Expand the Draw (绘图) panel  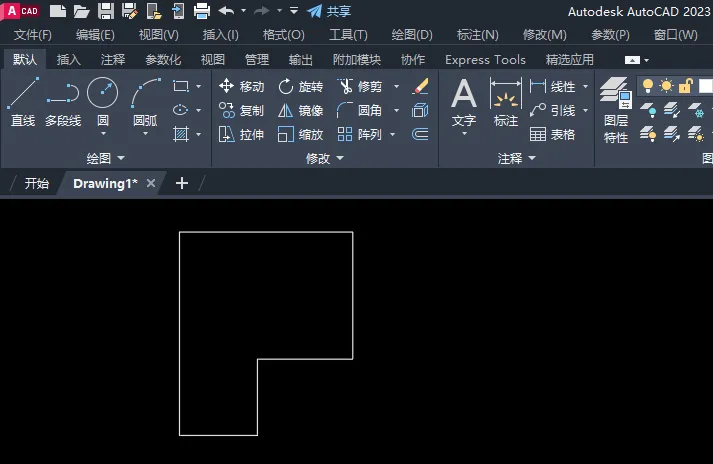105,158
